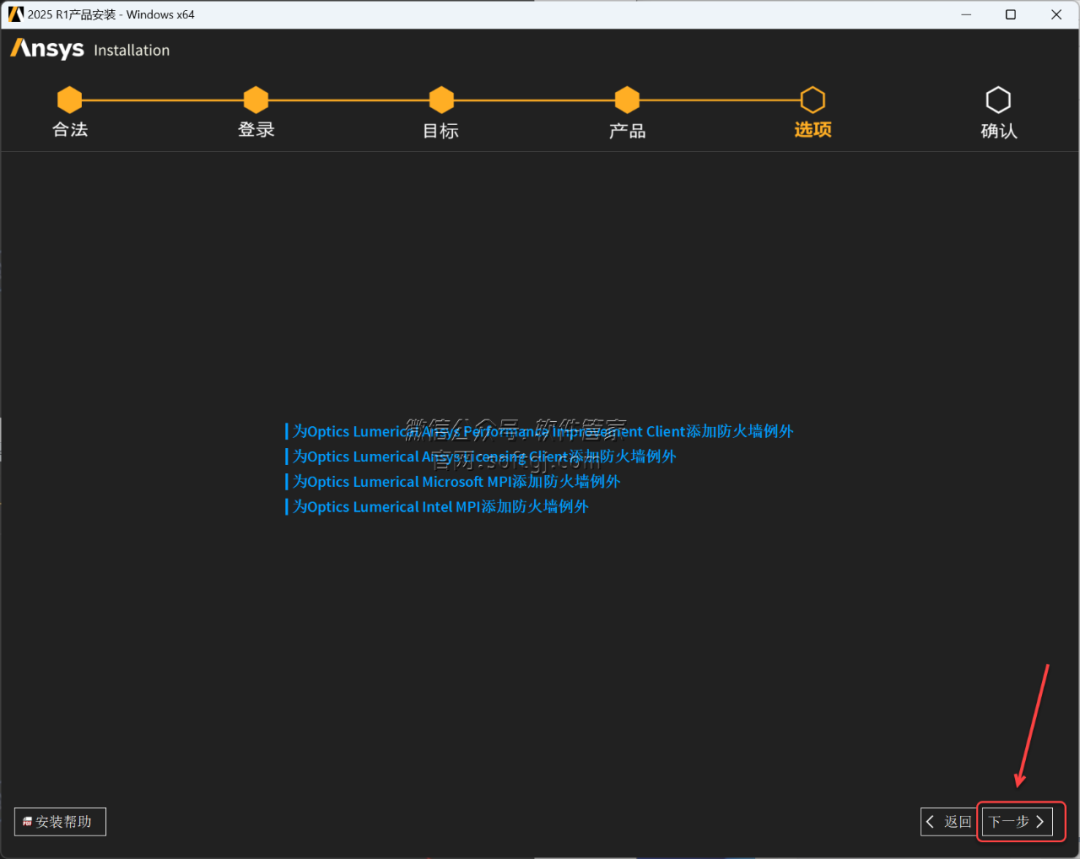This screenshot has width=1080, height=859.
Task: Click the hexagon icon above 合法
Action: pos(70,100)
